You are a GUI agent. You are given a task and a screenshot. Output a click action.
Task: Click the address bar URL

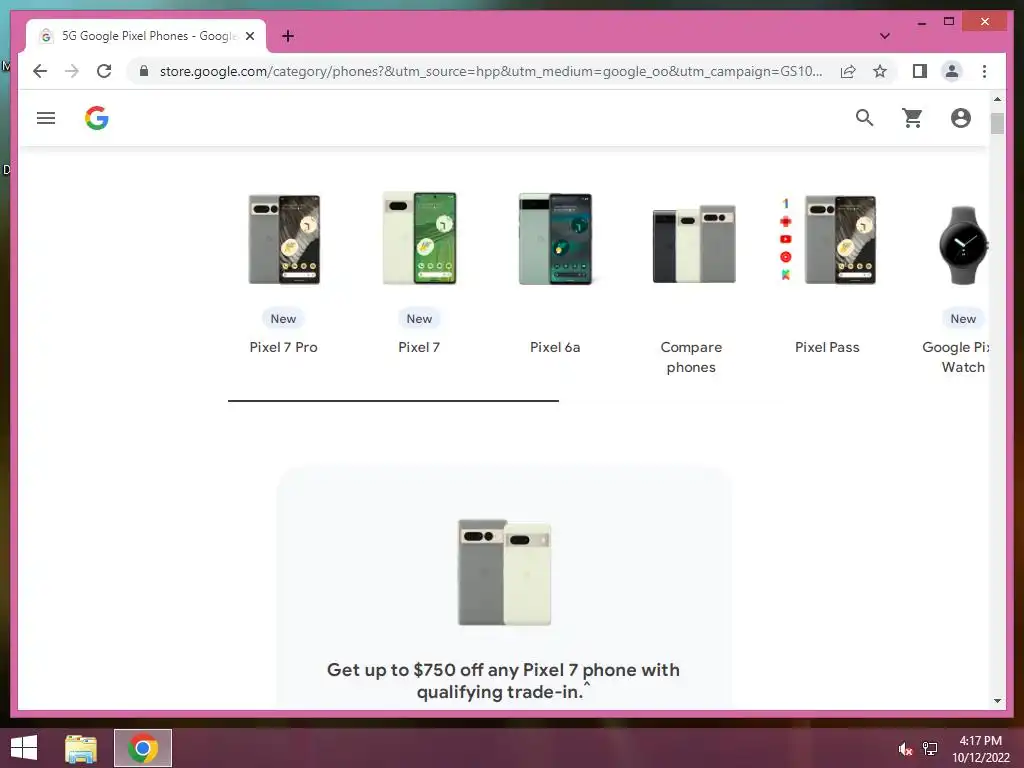coord(490,71)
